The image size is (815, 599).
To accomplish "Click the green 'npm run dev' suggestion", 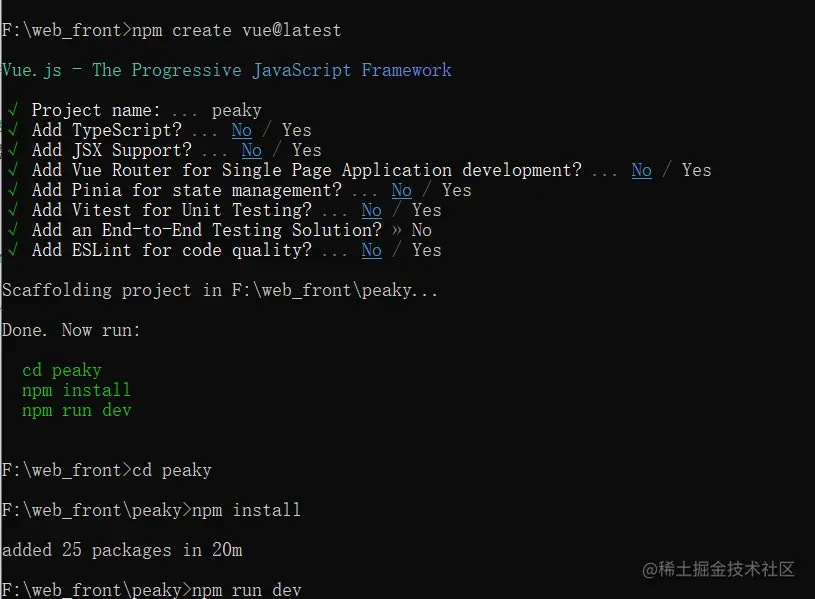I will (77, 410).
